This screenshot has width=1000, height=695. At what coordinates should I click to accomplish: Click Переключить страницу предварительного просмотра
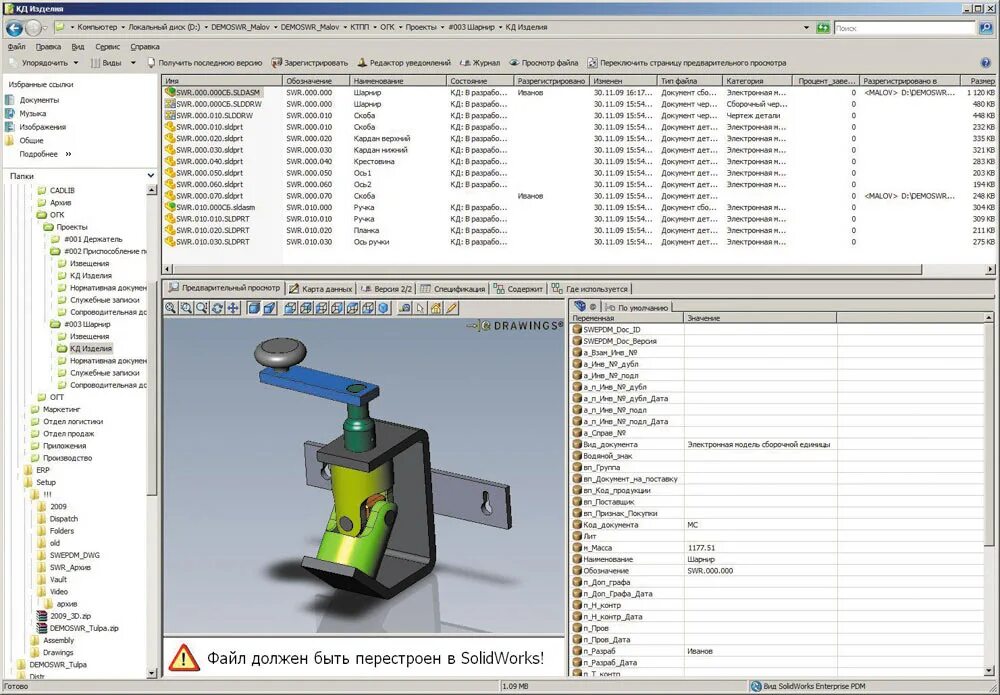click(x=687, y=62)
